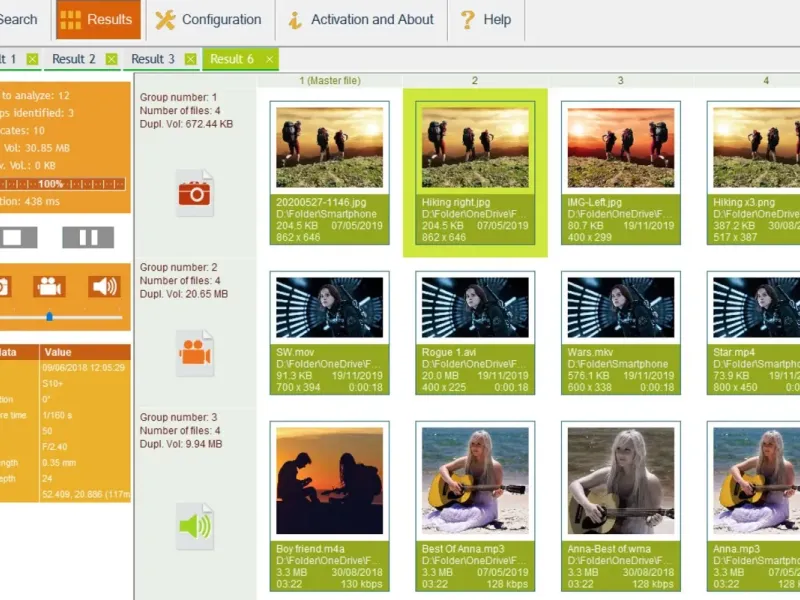This screenshot has width=800, height=600.
Task: Select the IMG-Left.jpg thumbnail
Action: pos(621,147)
